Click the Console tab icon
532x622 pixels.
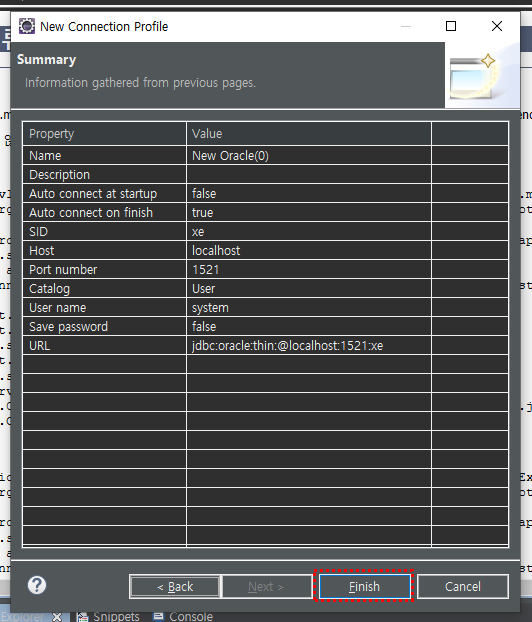point(158,616)
